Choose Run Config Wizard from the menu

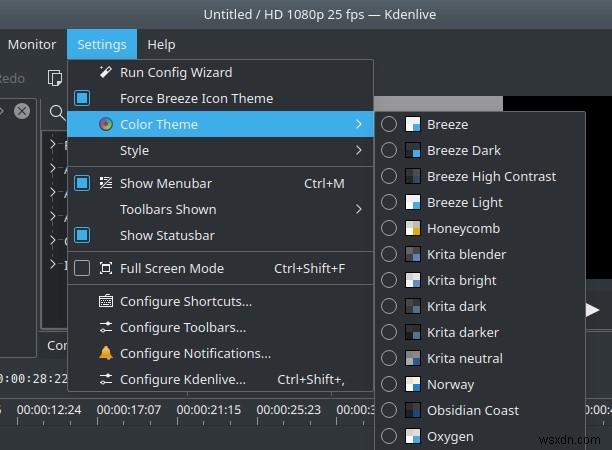click(221, 72)
